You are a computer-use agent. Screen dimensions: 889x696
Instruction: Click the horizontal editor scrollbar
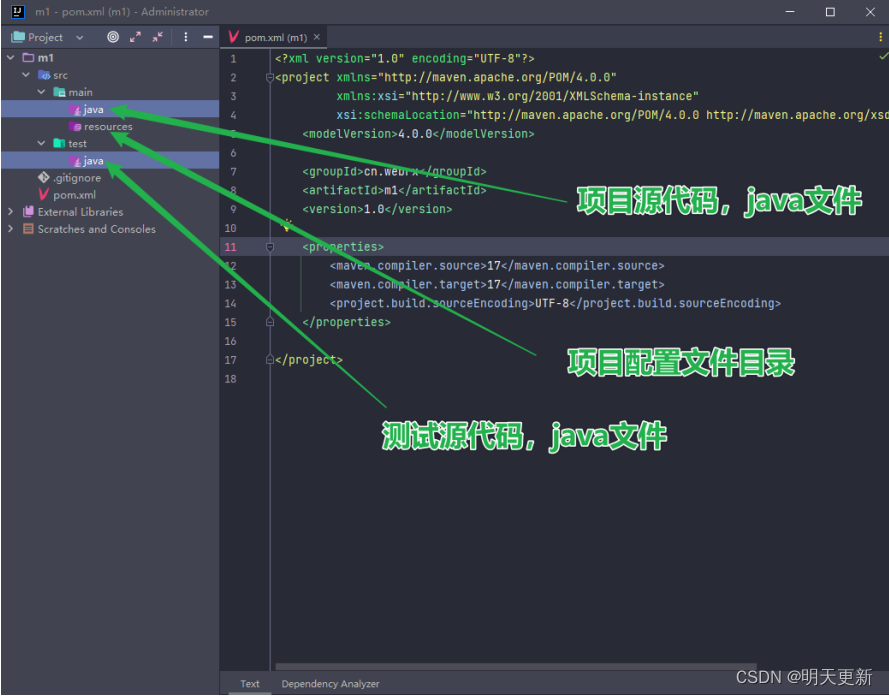tap(515, 667)
